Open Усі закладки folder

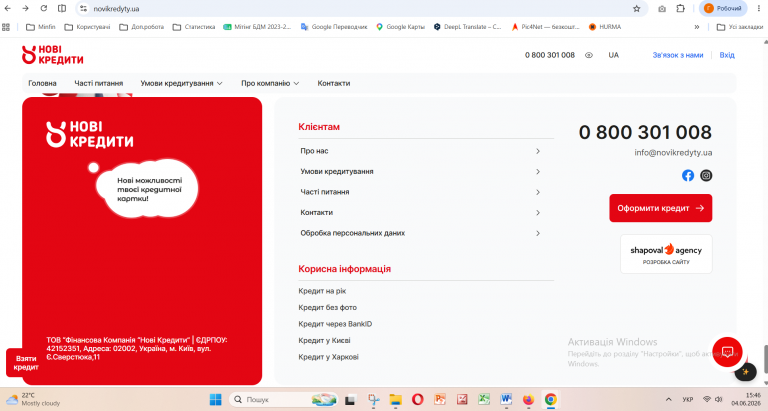tap(740, 27)
